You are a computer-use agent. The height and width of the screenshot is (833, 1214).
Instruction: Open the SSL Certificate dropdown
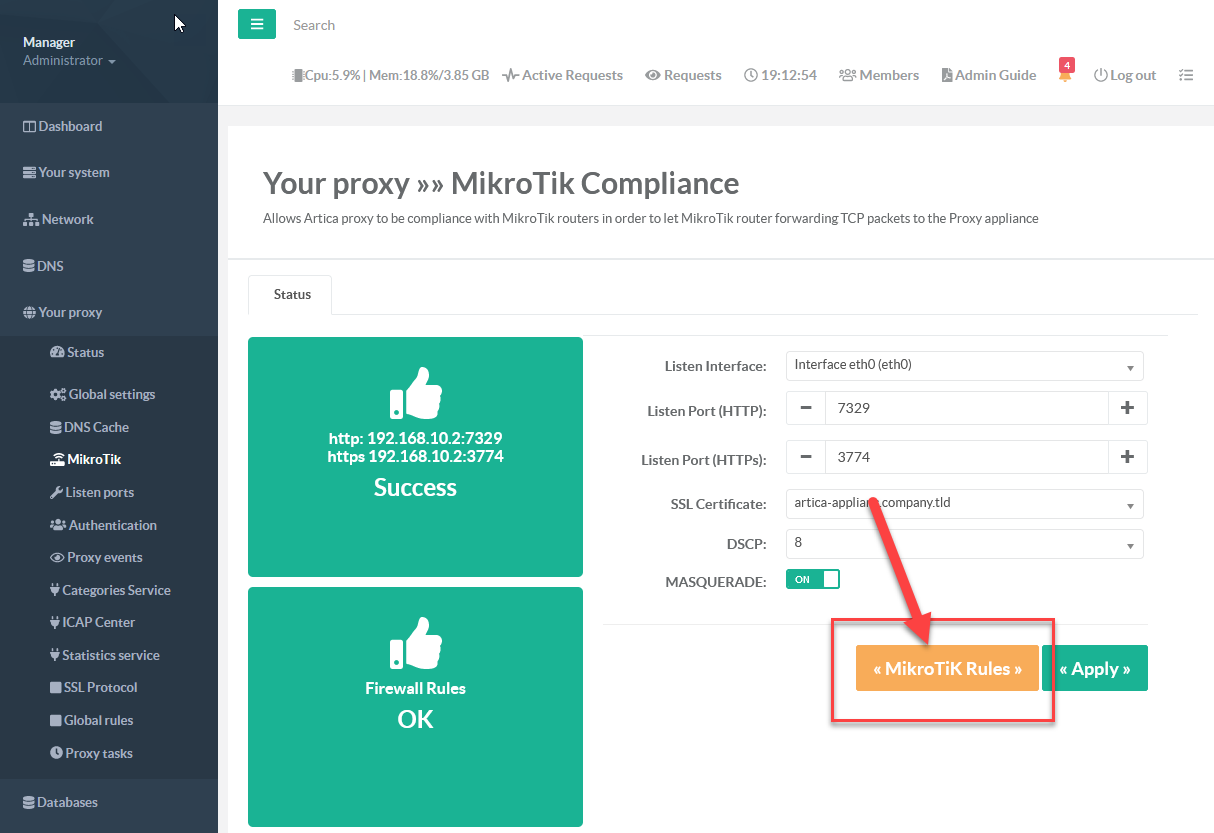tap(964, 504)
